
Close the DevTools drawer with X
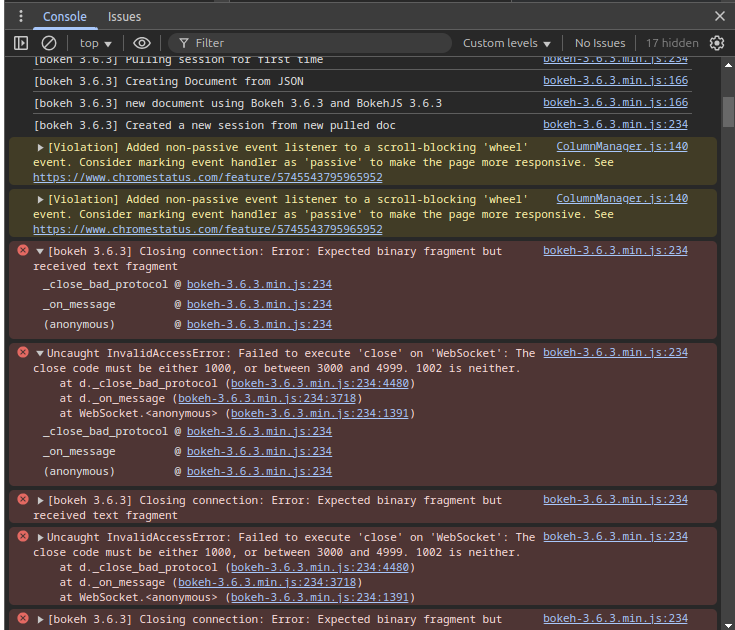click(720, 16)
